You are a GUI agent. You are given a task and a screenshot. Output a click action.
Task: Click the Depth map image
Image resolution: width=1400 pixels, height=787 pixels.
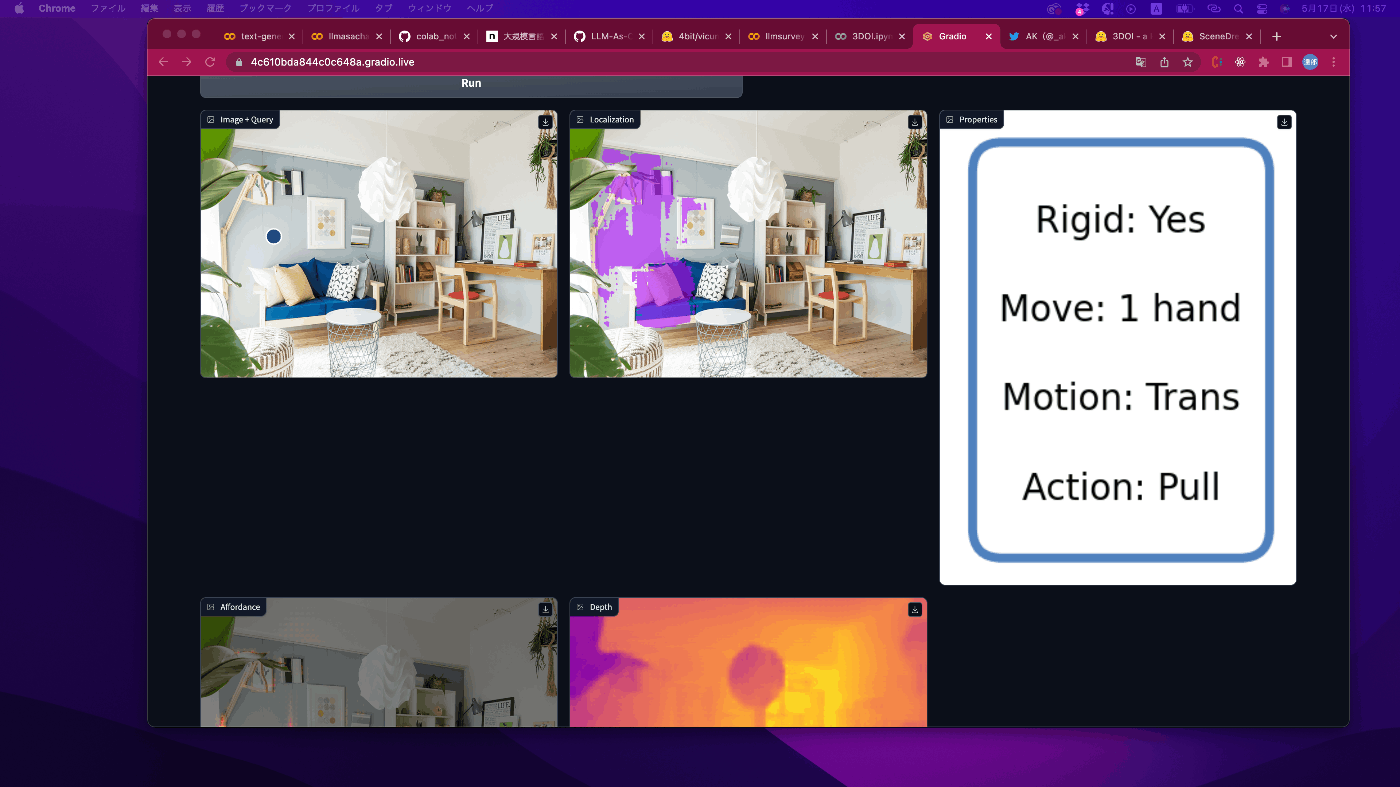[x=748, y=663]
